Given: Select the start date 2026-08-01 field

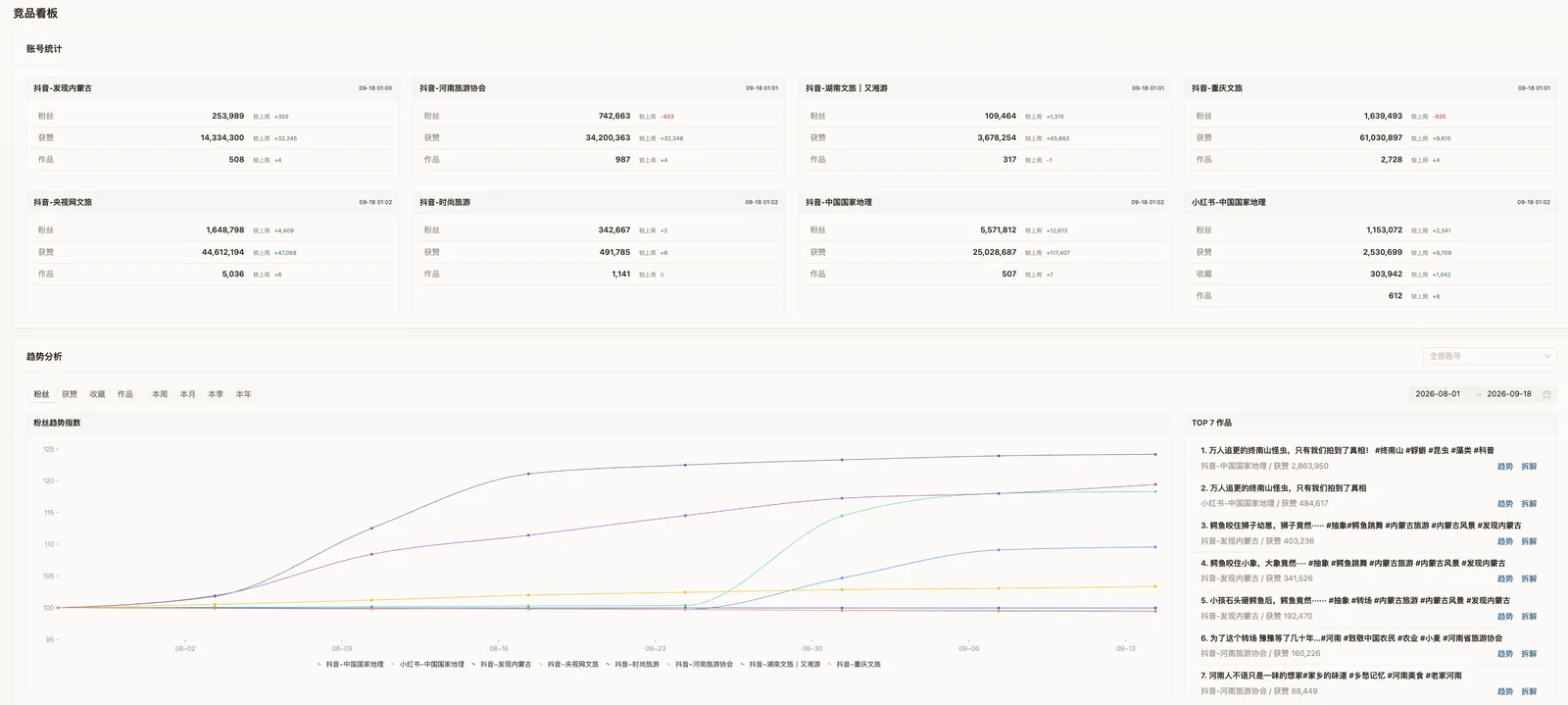Looking at the screenshot, I should click(1437, 394).
